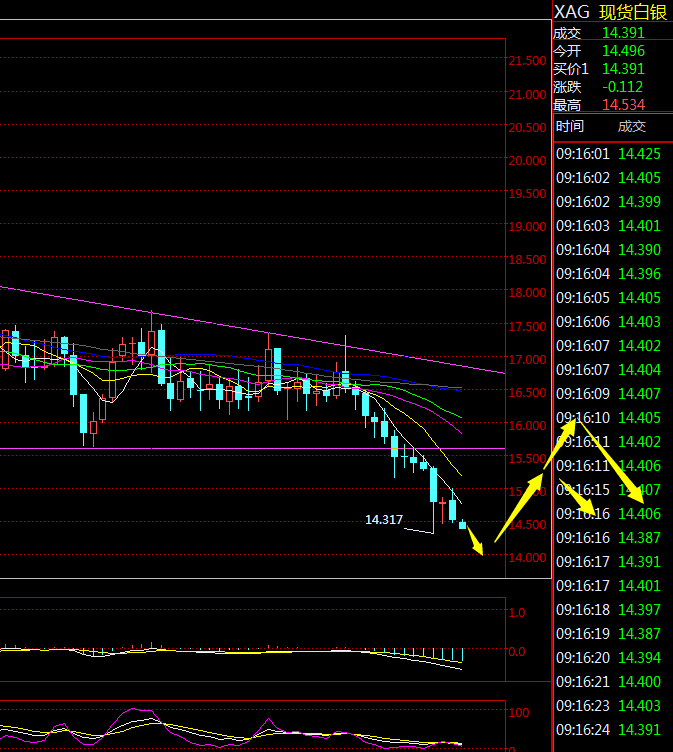This screenshot has height=752, width=673.
Task: Select the tick row 09:16:02 14.399
Action: 608,202
